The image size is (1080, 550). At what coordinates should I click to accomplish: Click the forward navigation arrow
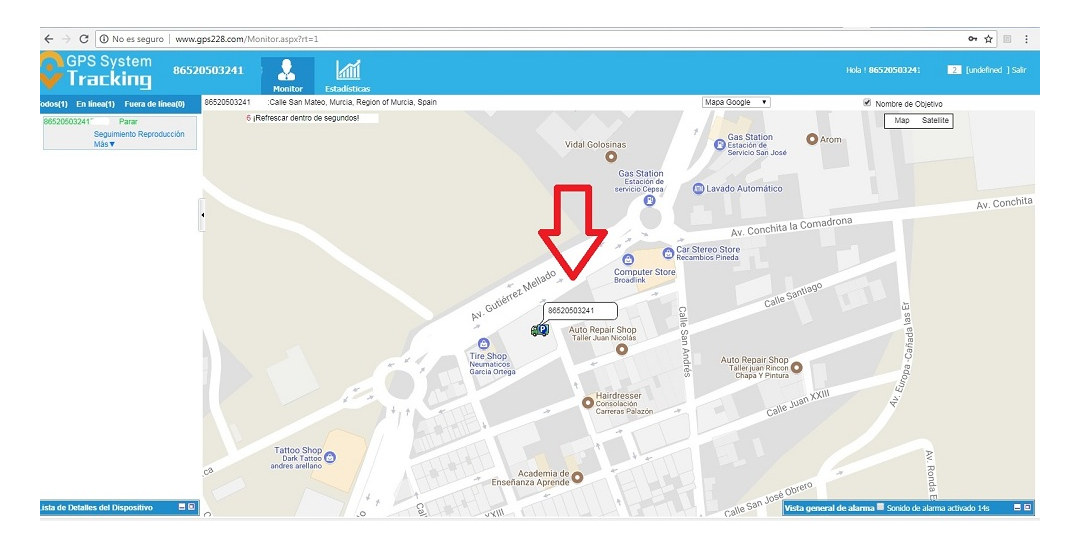[x=66, y=39]
